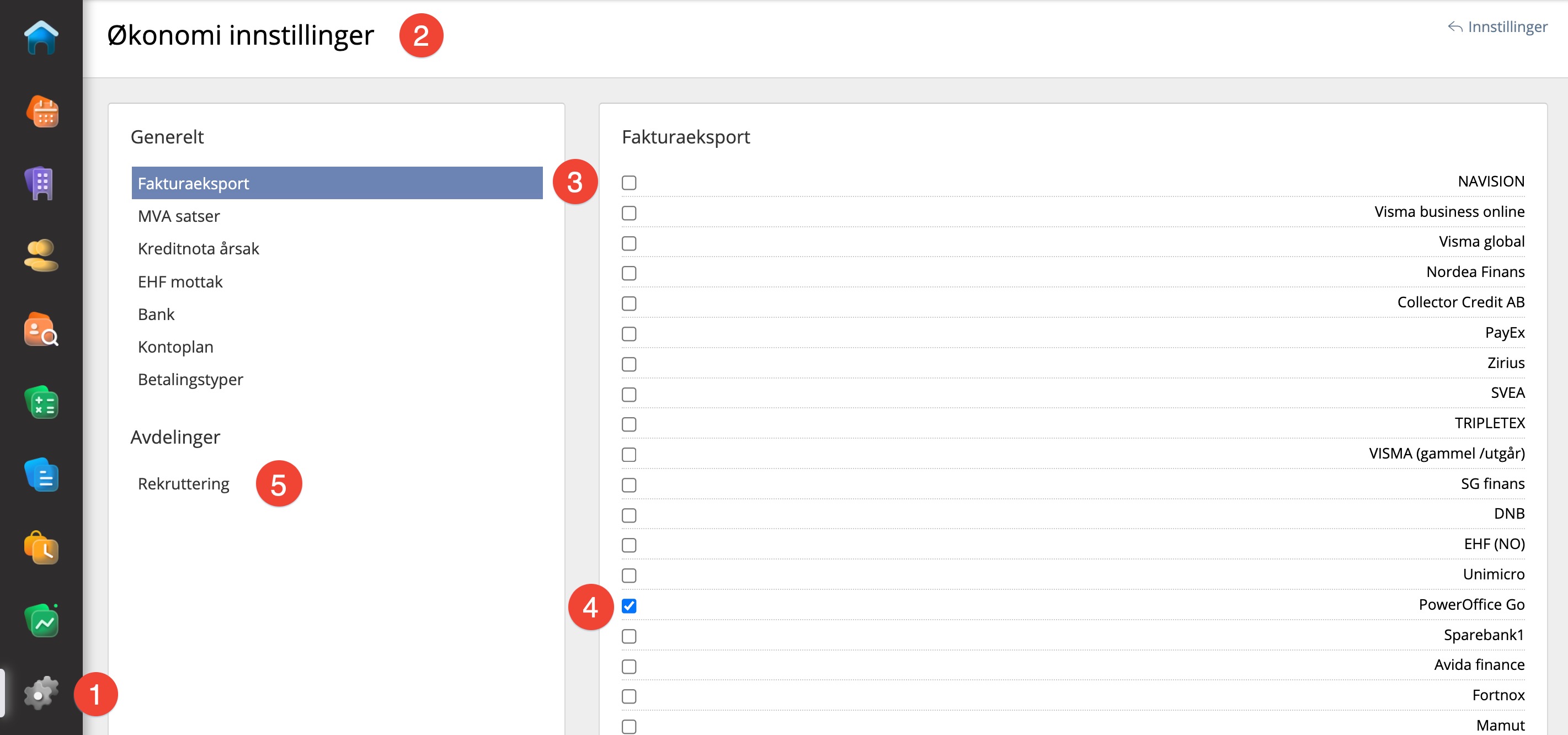
Task: Open the orange person search icon
Action: point(41,329)
